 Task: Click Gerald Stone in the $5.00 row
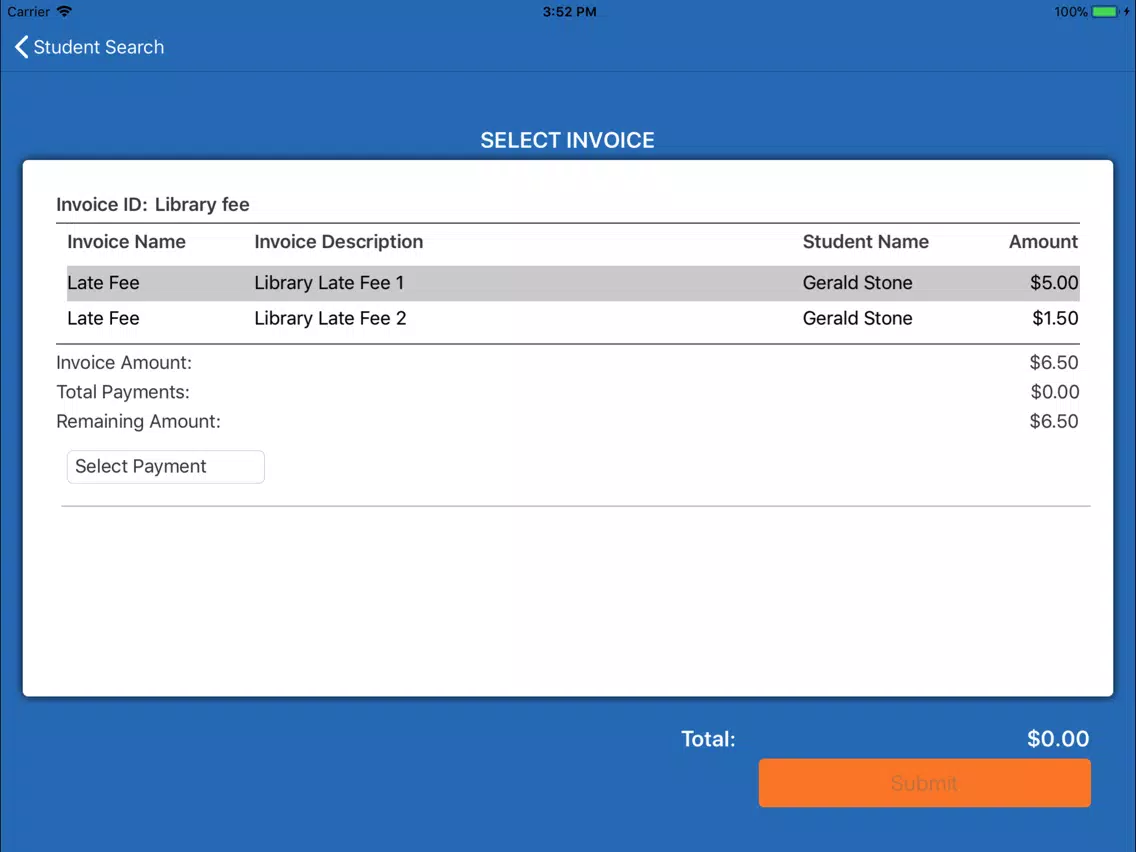858,283
